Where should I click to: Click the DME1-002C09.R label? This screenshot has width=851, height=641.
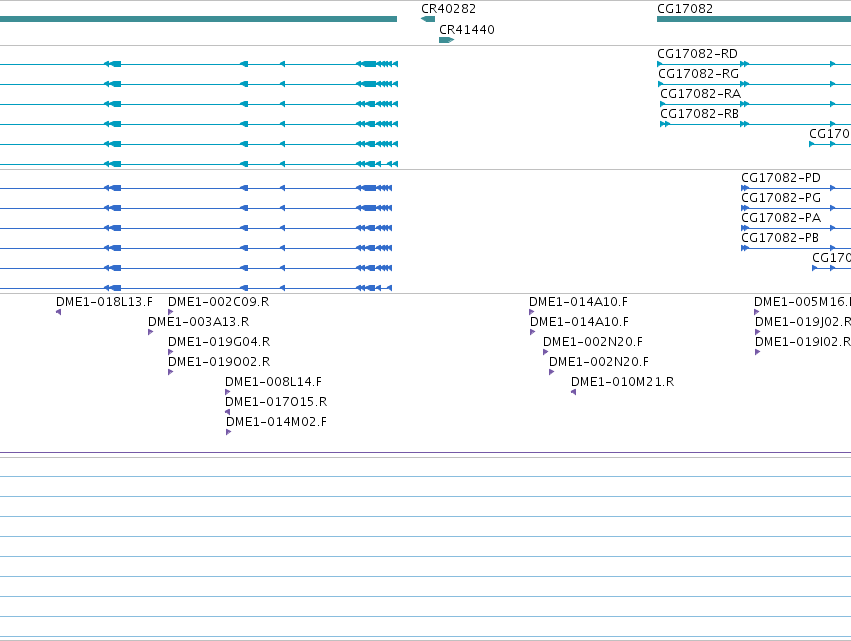pos(218,302)
